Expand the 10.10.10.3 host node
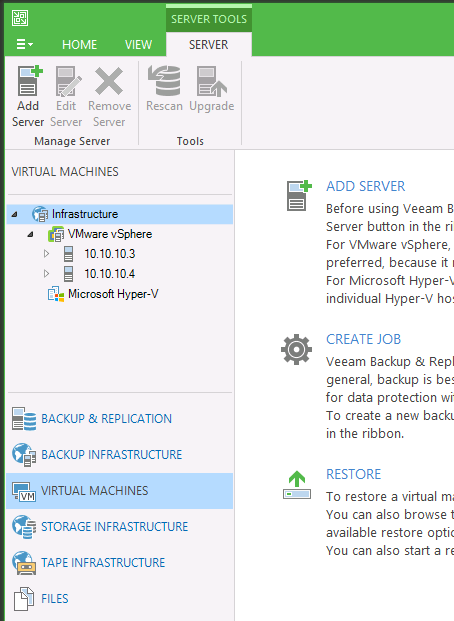Viewport: 454px width, 621px height. point(46,253)
